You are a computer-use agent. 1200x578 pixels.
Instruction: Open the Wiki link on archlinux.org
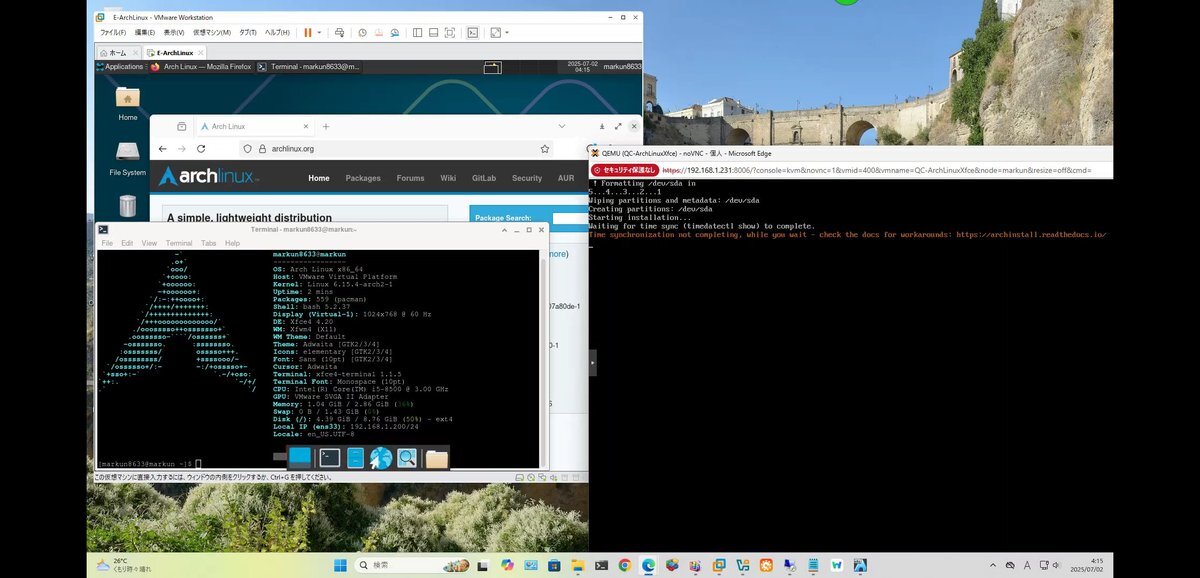pyautogui.click(x=448, y=178)
